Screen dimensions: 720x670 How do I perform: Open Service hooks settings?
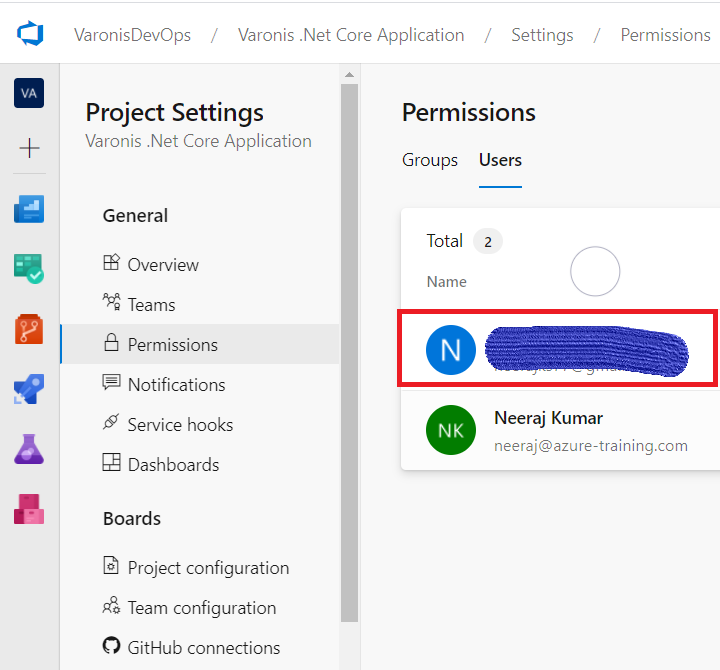pos(180,425)
